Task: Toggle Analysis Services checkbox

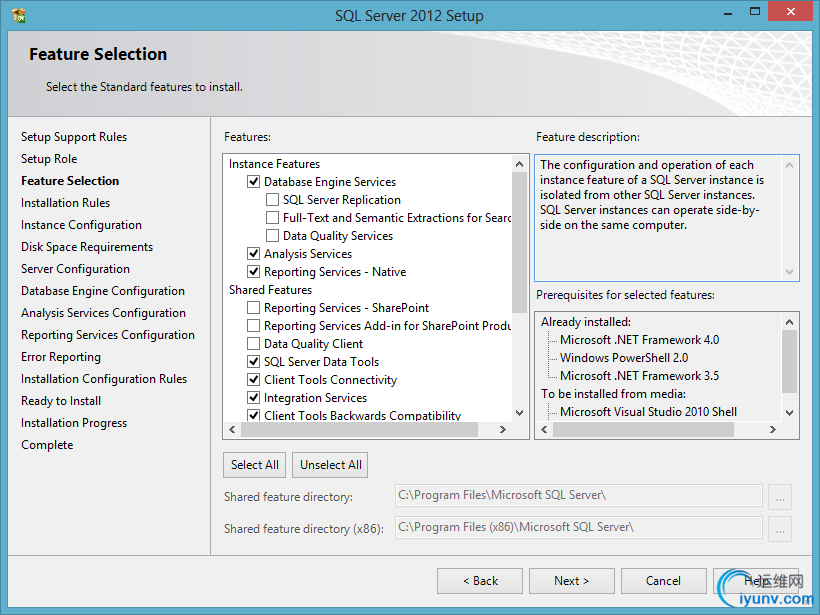Action: (x=254, y=254)
